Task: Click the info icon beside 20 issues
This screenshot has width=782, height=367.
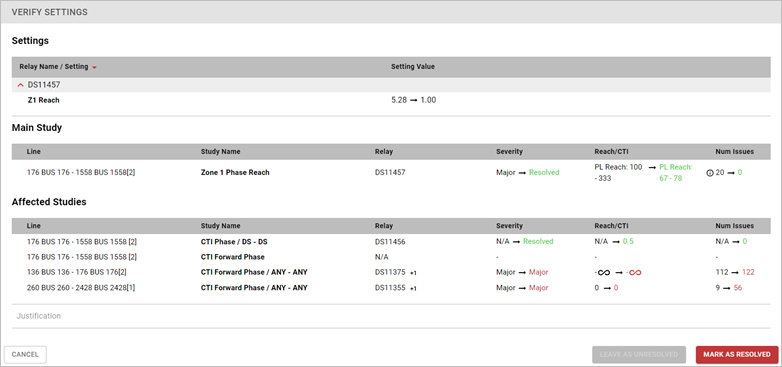Action: coord(710,173)
